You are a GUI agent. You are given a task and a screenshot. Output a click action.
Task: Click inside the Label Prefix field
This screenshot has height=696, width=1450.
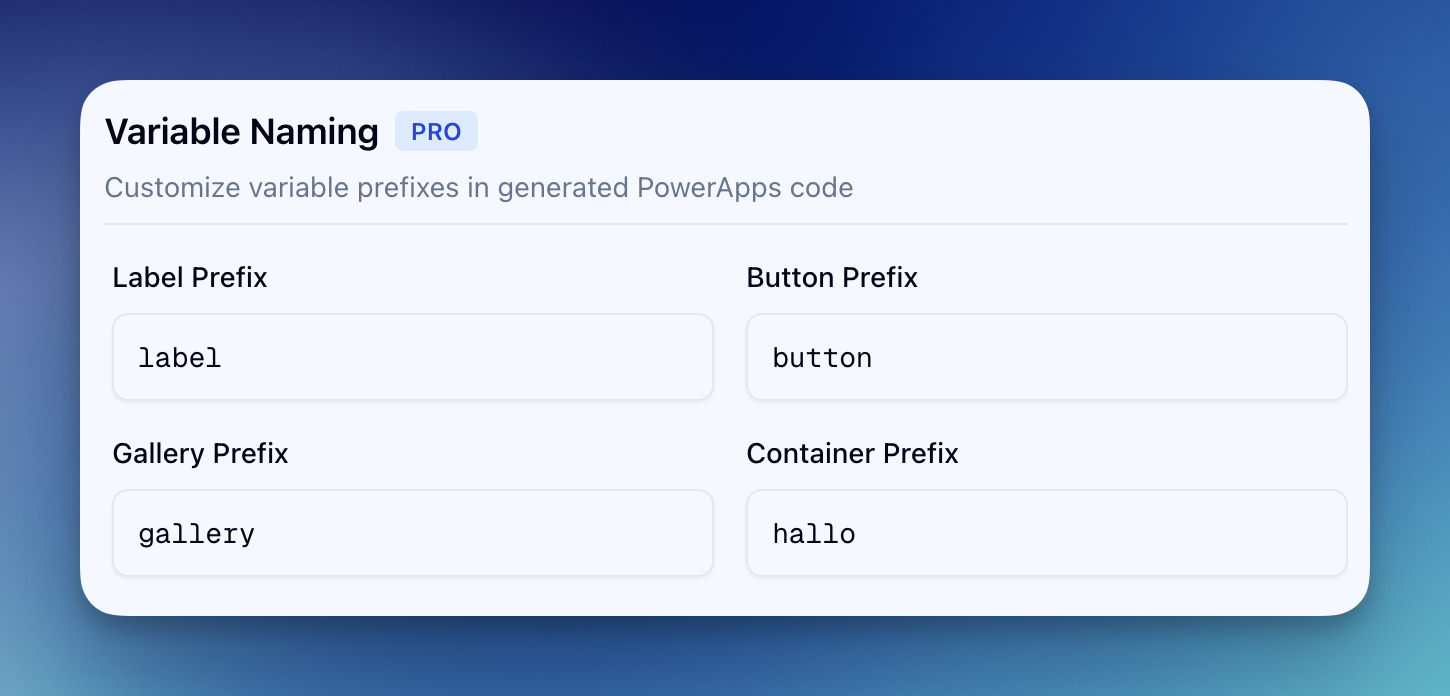tap(412, 357)
